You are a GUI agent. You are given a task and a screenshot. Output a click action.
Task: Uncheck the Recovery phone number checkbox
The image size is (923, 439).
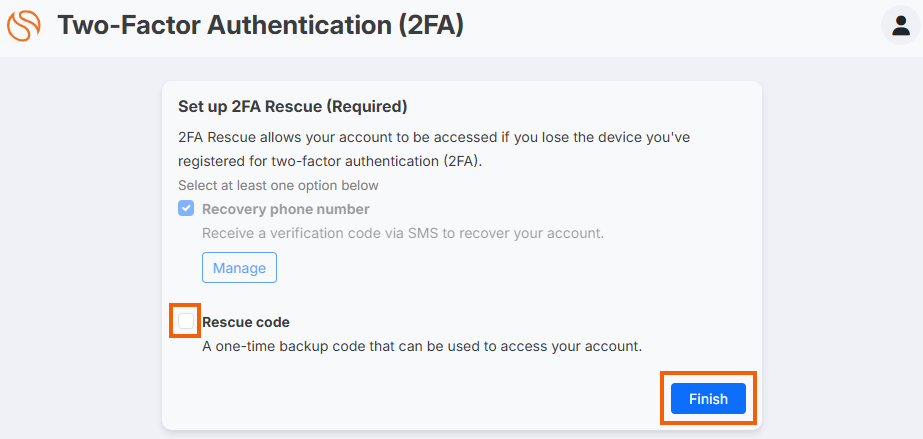tap(186, 208)
